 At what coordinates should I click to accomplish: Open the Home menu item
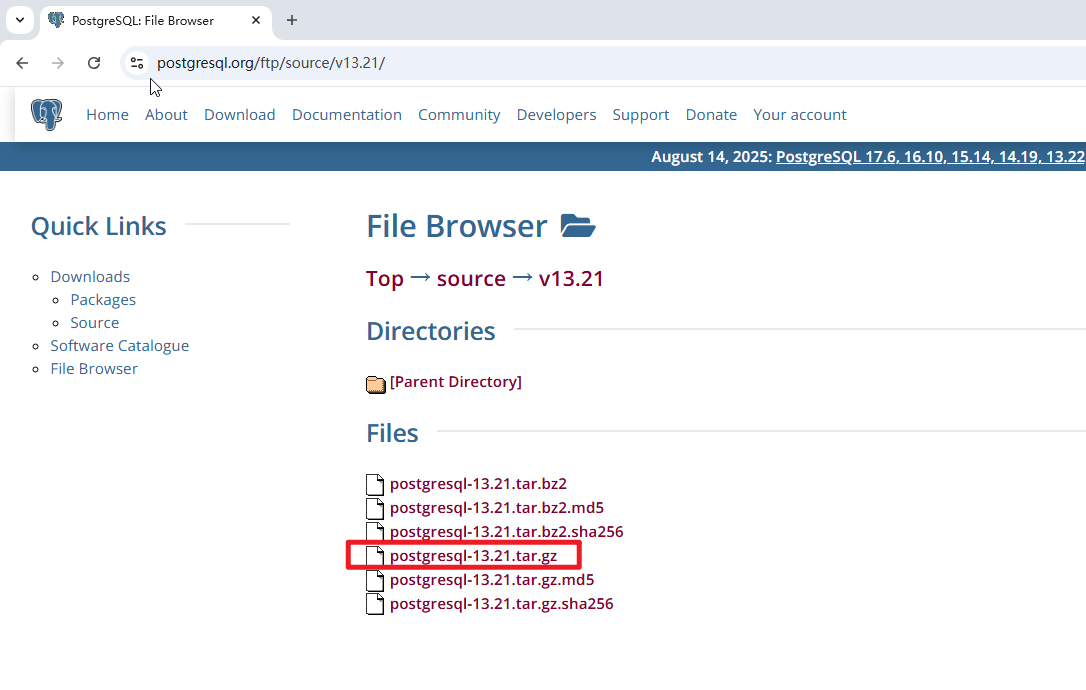[x=107, y=115]
